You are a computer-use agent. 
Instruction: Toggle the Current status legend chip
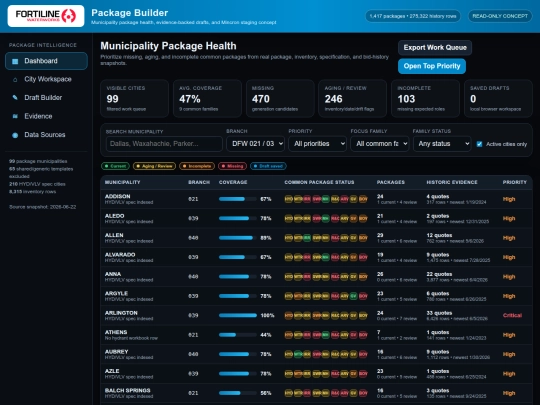pos(115,166)
